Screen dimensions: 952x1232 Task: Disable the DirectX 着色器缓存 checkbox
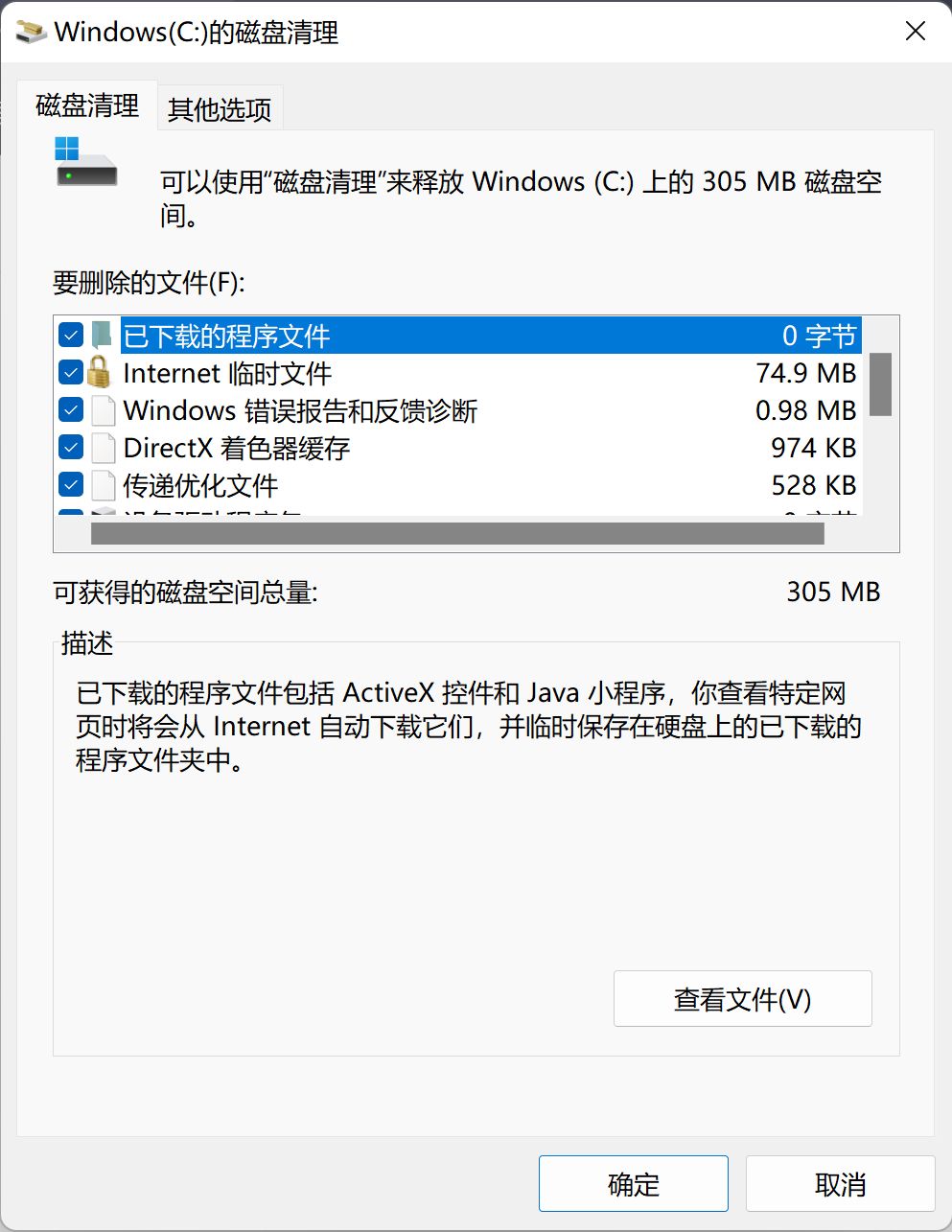click(x=71, y=448)
